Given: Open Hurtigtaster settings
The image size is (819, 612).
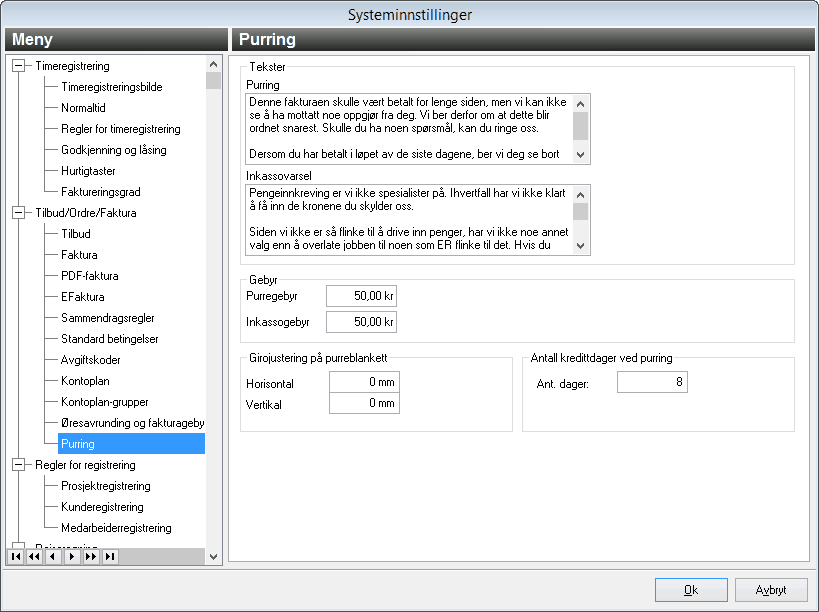Looking at the screenshot, I should 88,171.
